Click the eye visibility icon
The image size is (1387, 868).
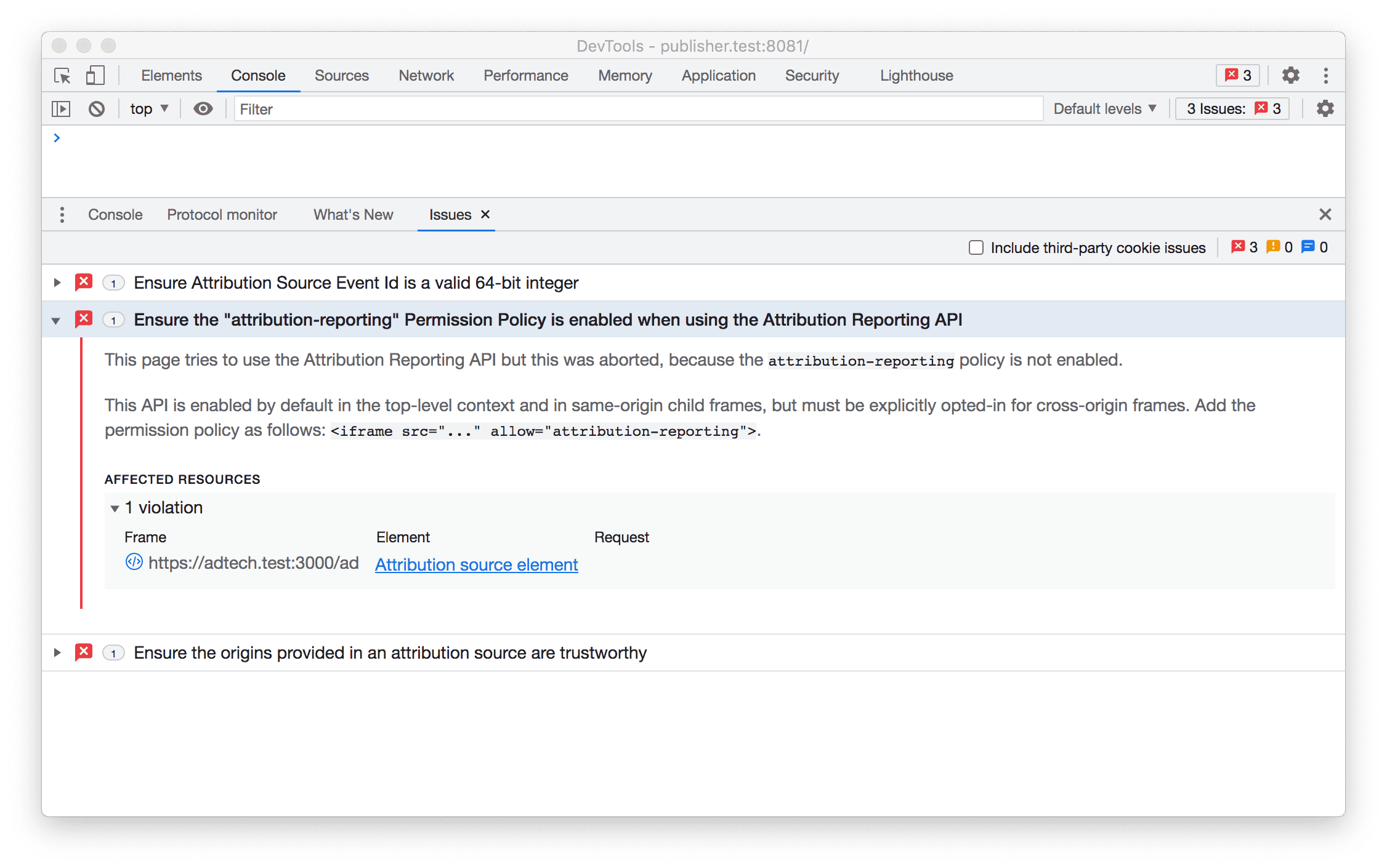click(205, 109)
